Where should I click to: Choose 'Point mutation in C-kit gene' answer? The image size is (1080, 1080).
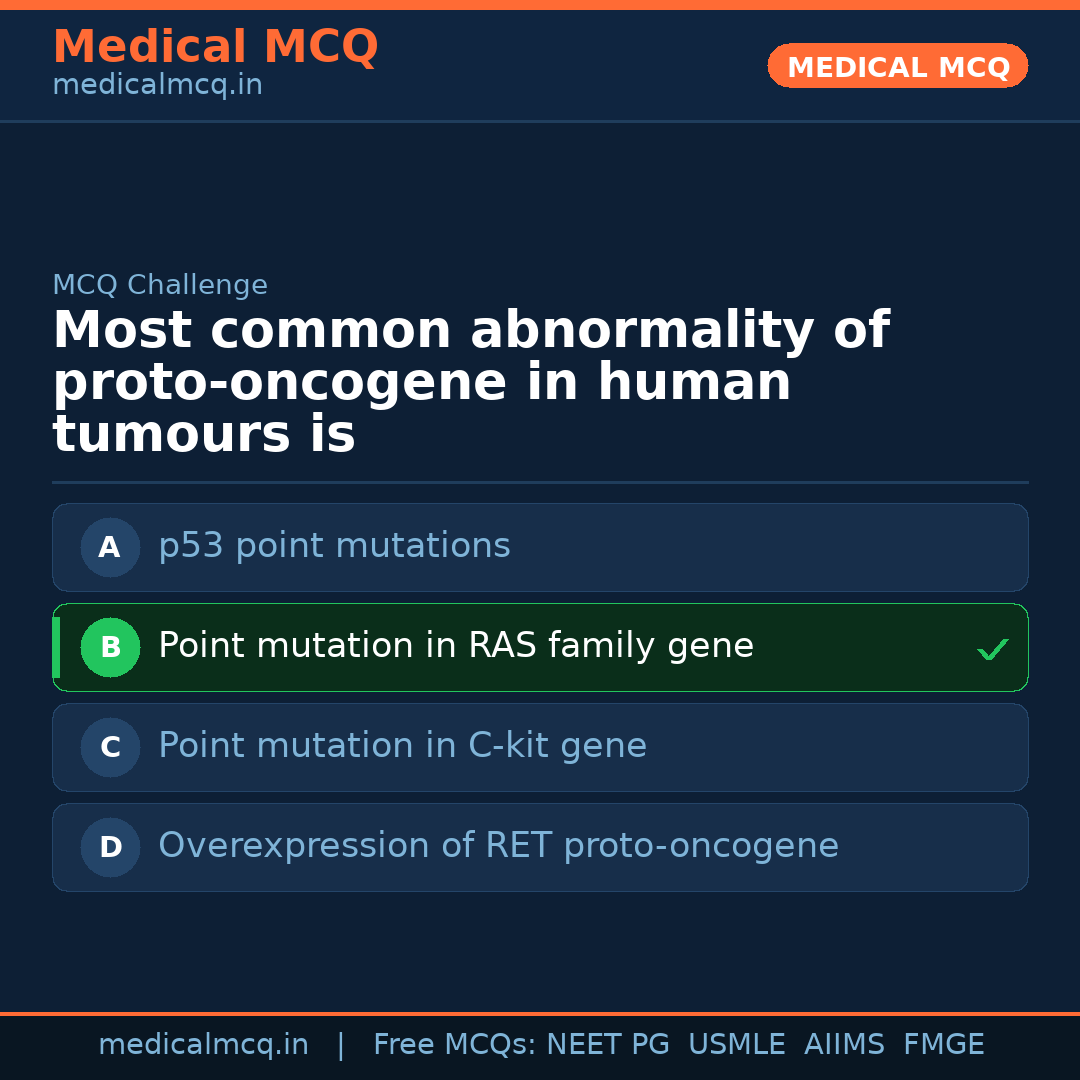click(402, 746)
